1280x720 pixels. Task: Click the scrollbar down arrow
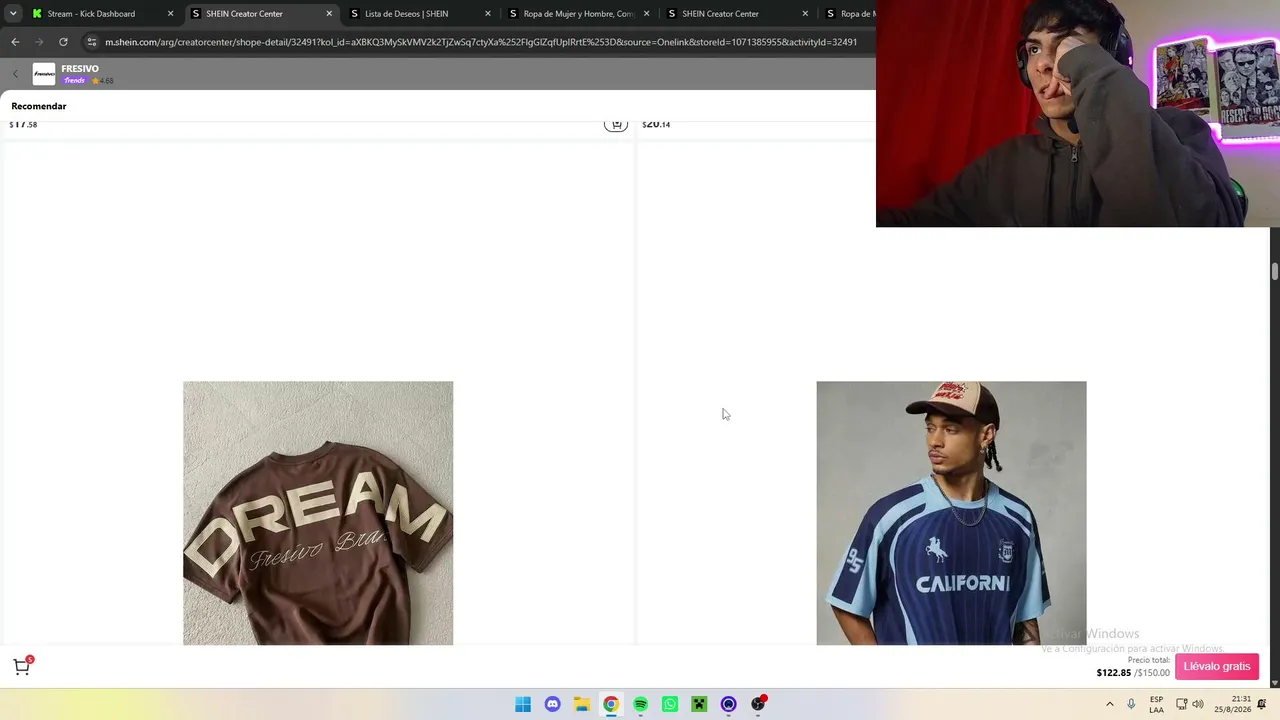[1275, 682]
